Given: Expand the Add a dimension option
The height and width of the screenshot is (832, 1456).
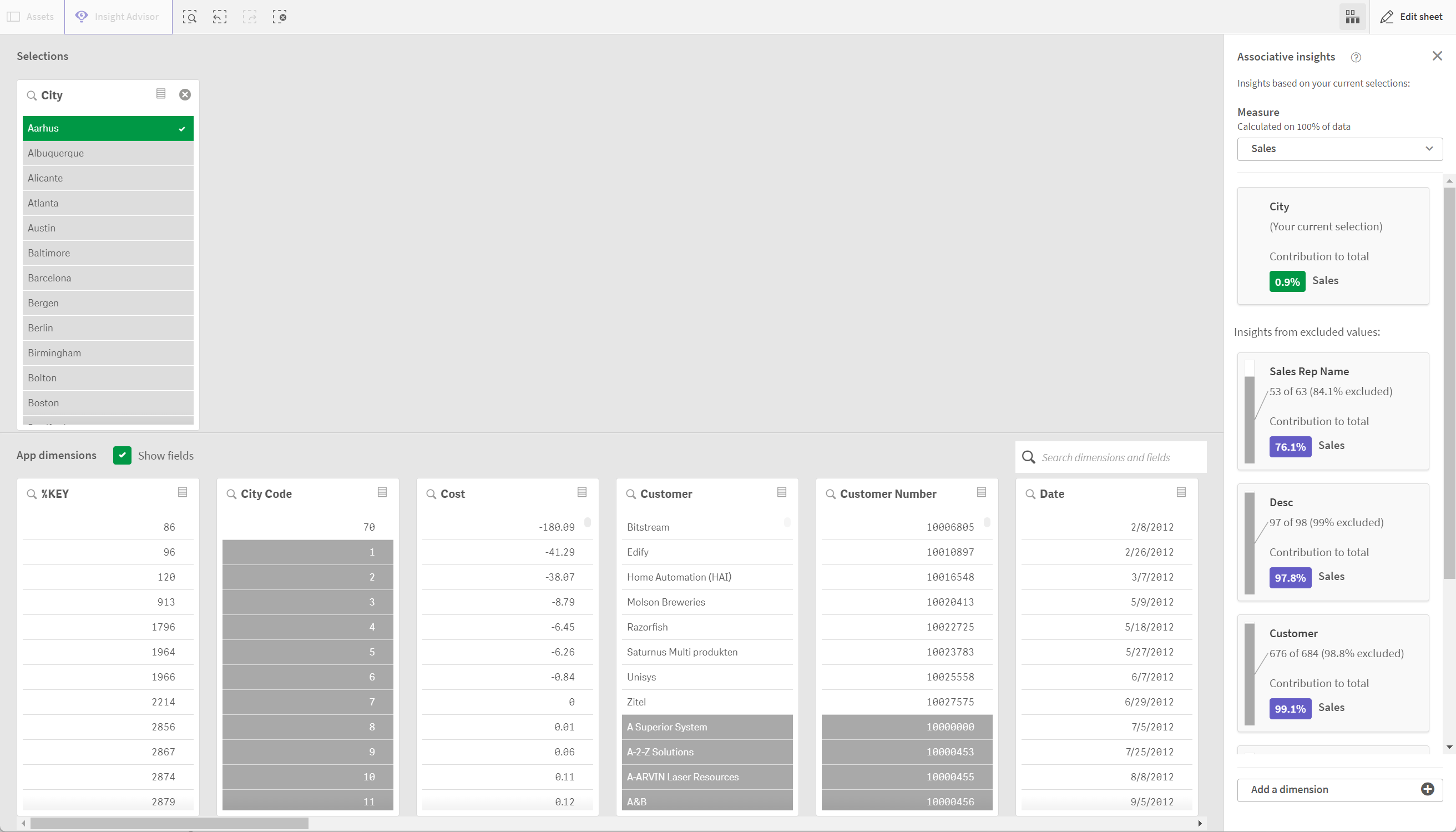Looking at the screenshot, I should [1339, 790].
